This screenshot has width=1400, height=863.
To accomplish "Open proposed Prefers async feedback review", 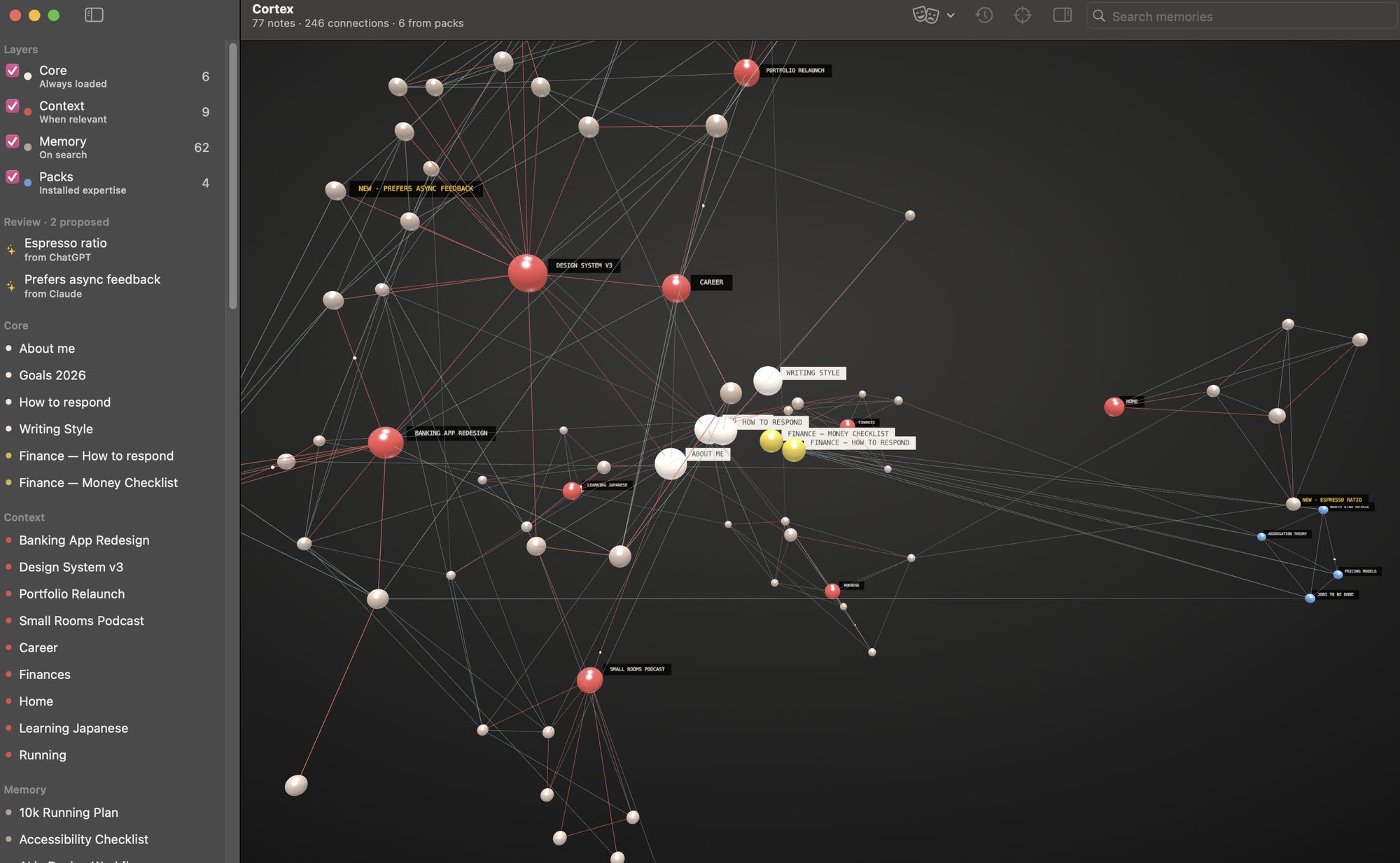I will pyautogui.click(x=112, y=286).
